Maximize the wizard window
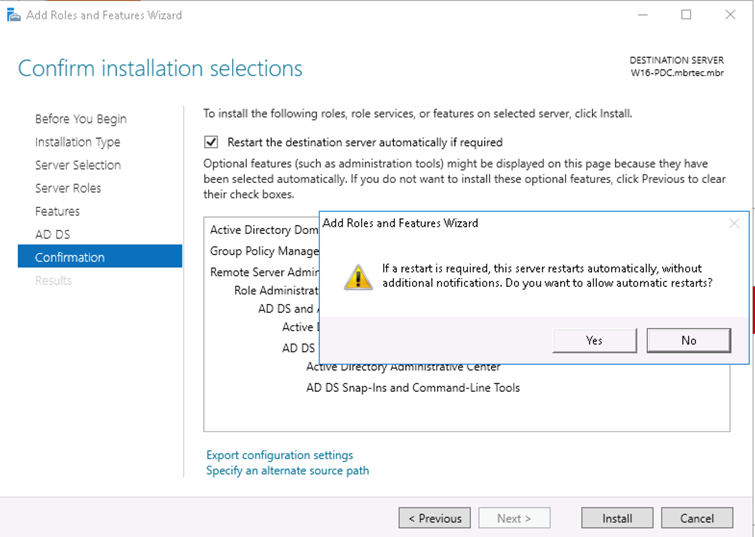Image resolution: width=755 pixels, height=537 pixels. click(x=686, y=15)
